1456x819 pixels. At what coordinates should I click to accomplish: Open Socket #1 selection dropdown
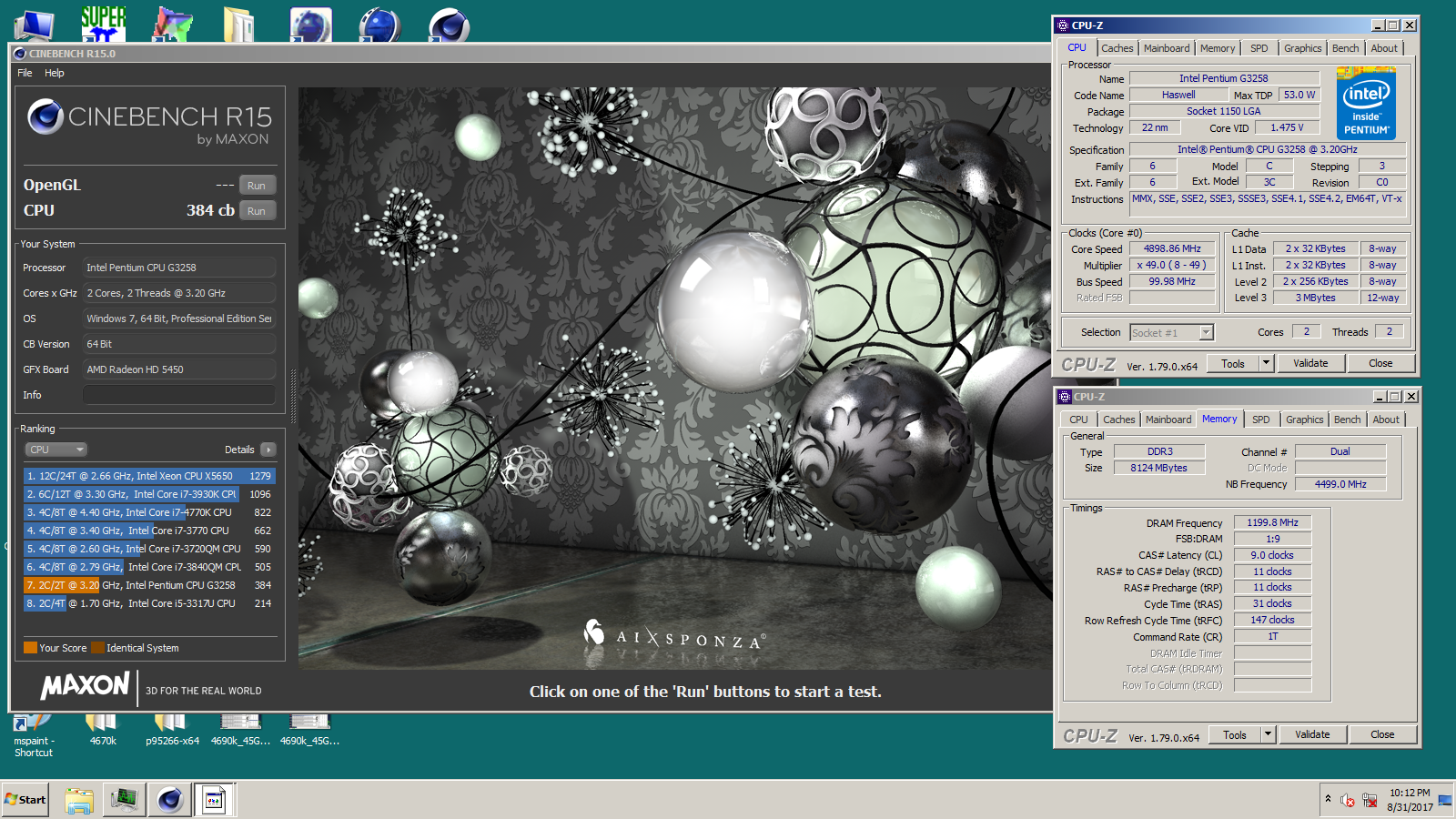click(x=1171, y=333)
